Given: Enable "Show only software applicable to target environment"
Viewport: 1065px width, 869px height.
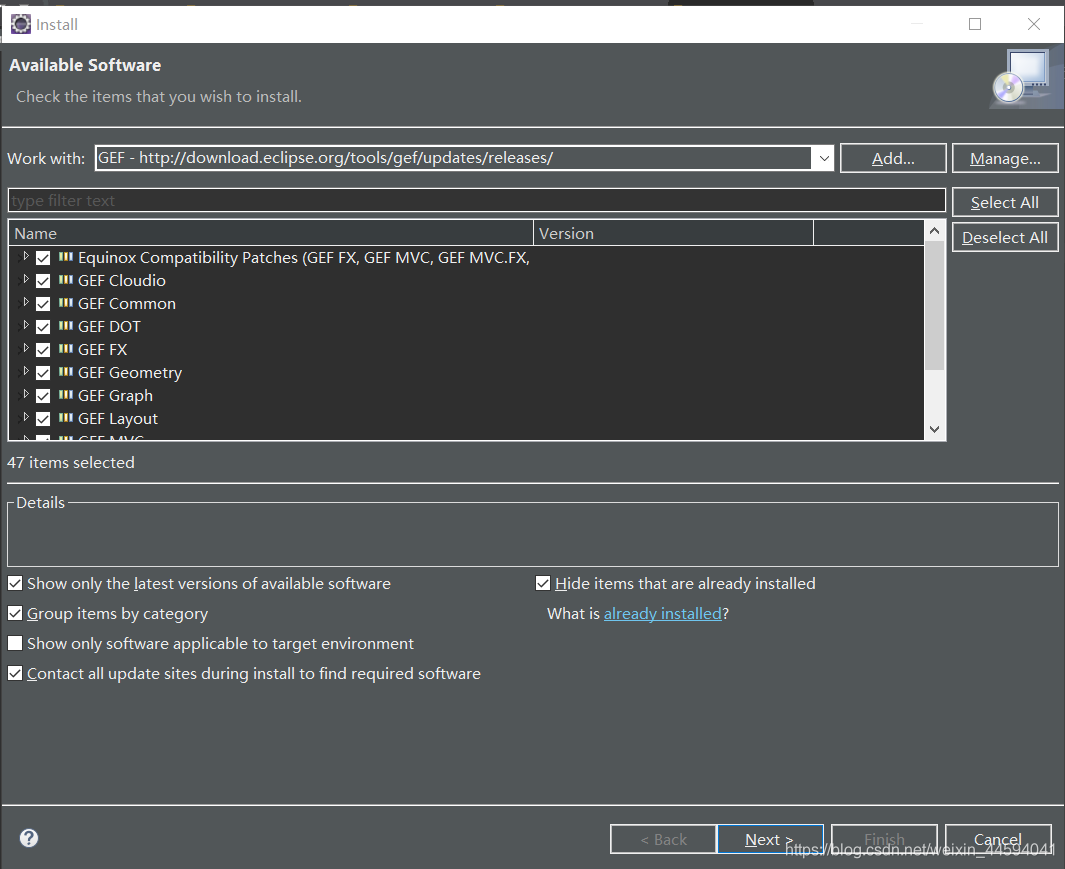Looking at the screenshot, I should click(14, 643).
